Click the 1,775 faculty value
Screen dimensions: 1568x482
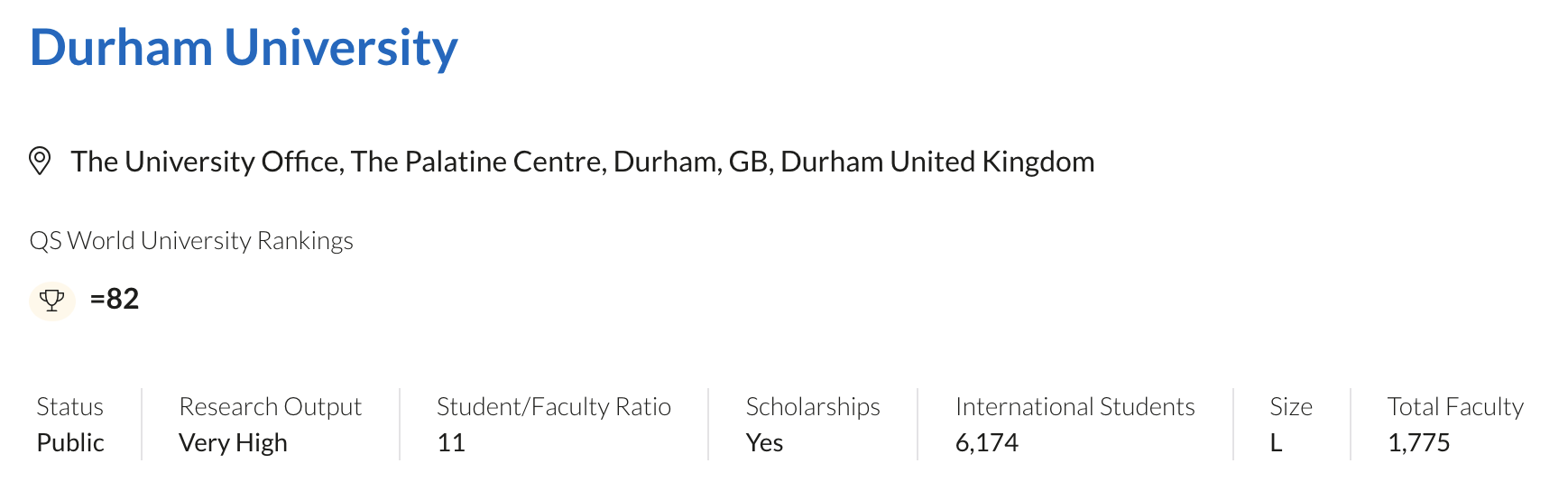(1418, 443)
